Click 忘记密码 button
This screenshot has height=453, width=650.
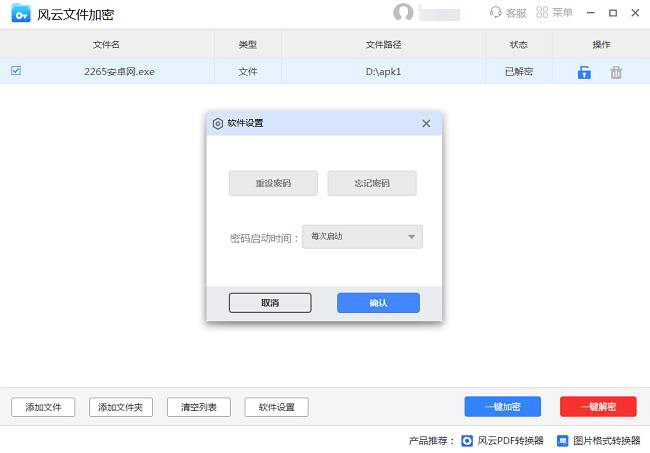point(372,183)
